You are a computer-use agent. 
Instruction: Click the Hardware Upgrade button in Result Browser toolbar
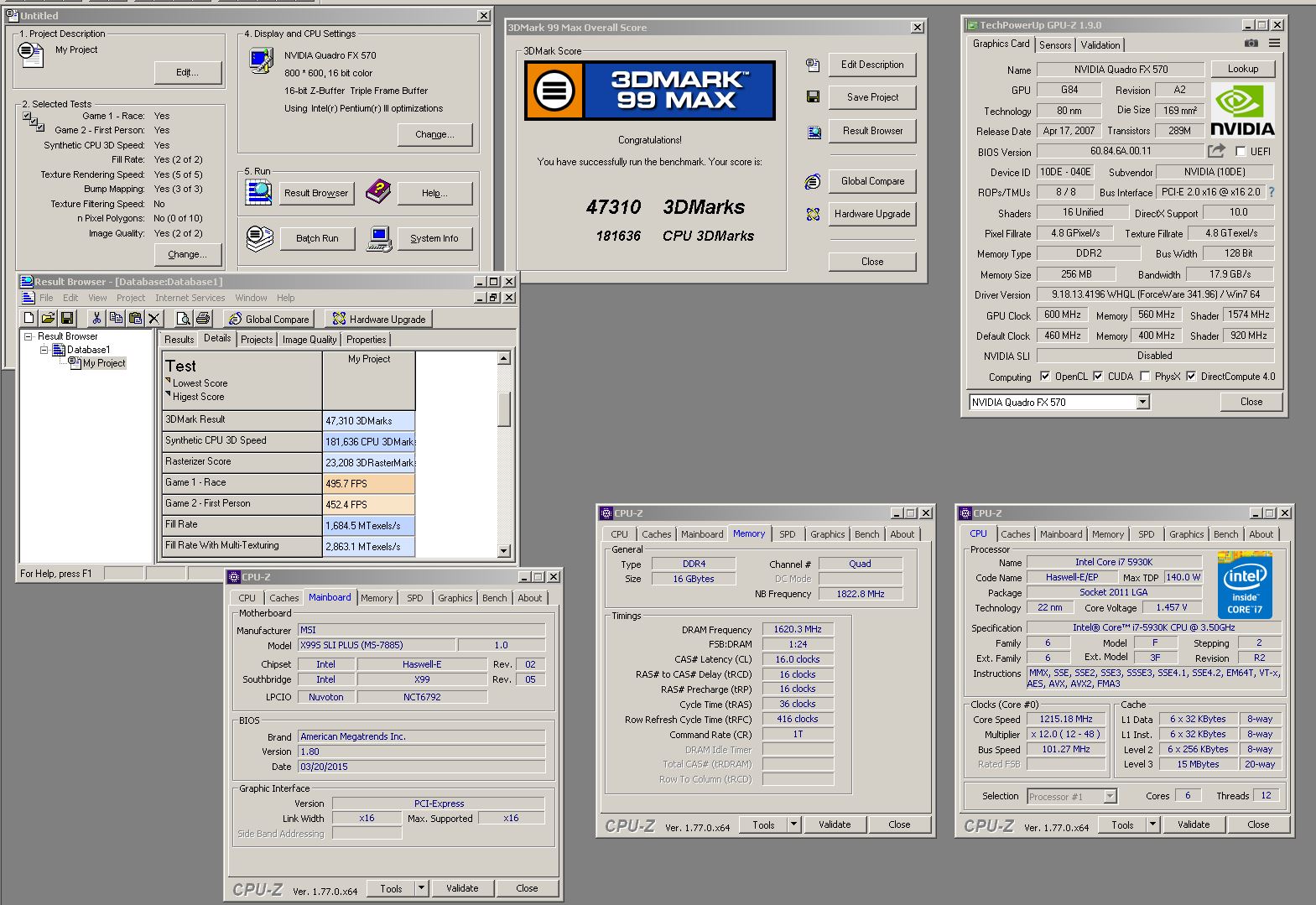click(379, 319)
